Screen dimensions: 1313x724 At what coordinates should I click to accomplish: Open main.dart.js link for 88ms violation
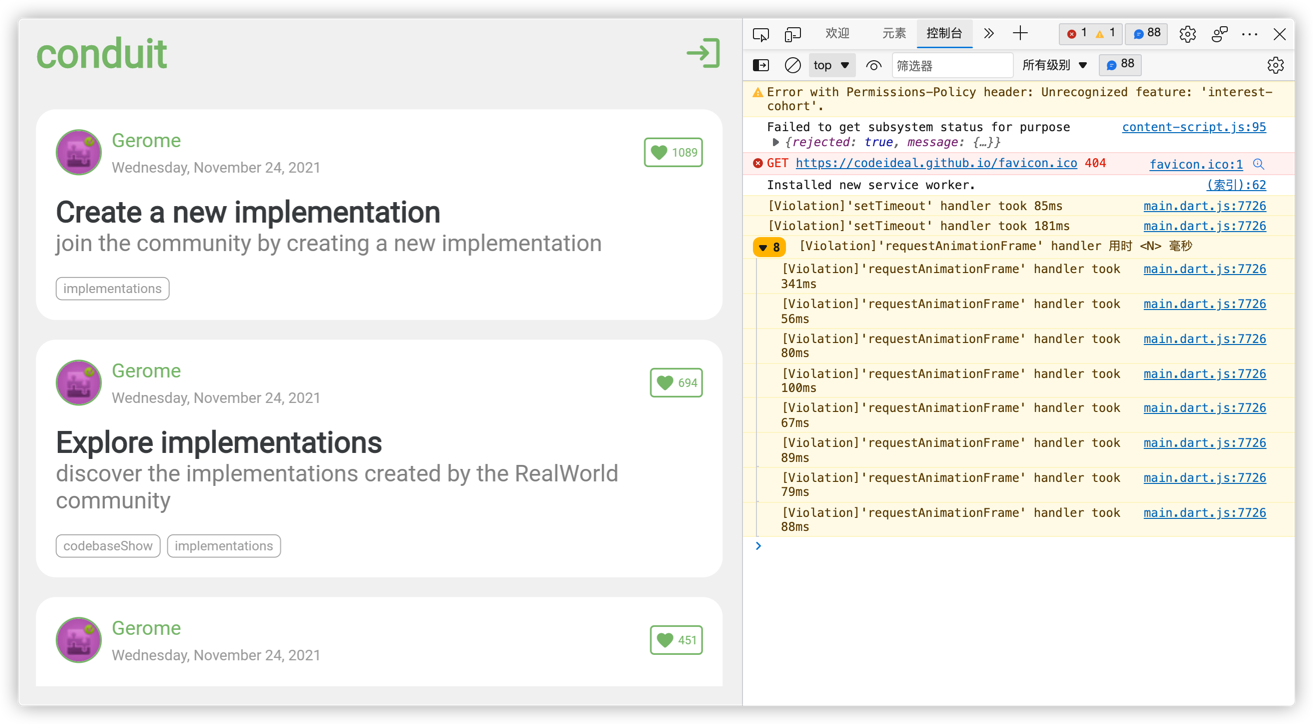[1205, 513]
